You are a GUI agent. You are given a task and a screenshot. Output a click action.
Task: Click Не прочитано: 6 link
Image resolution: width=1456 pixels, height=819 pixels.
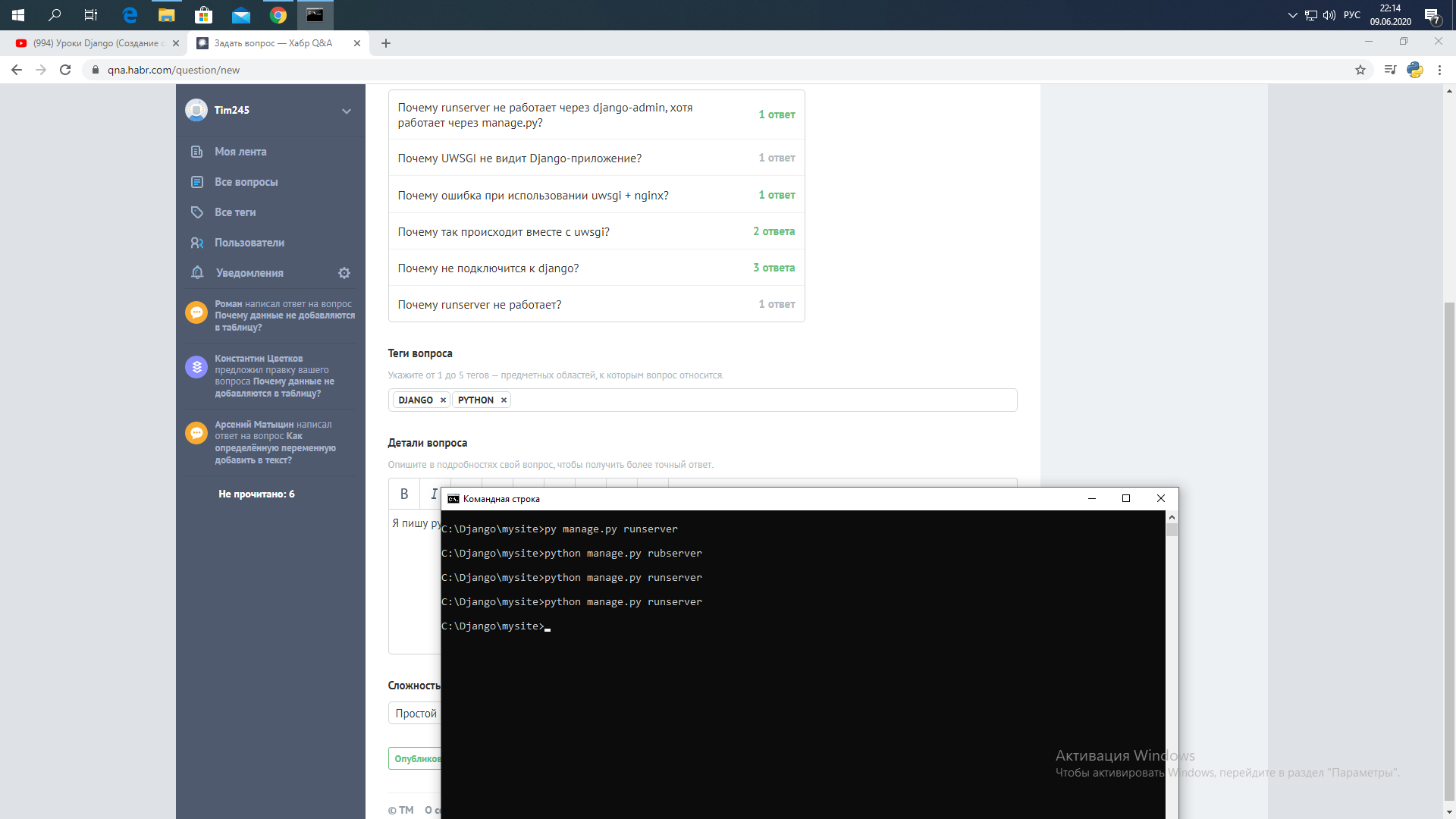pos(256,494)
